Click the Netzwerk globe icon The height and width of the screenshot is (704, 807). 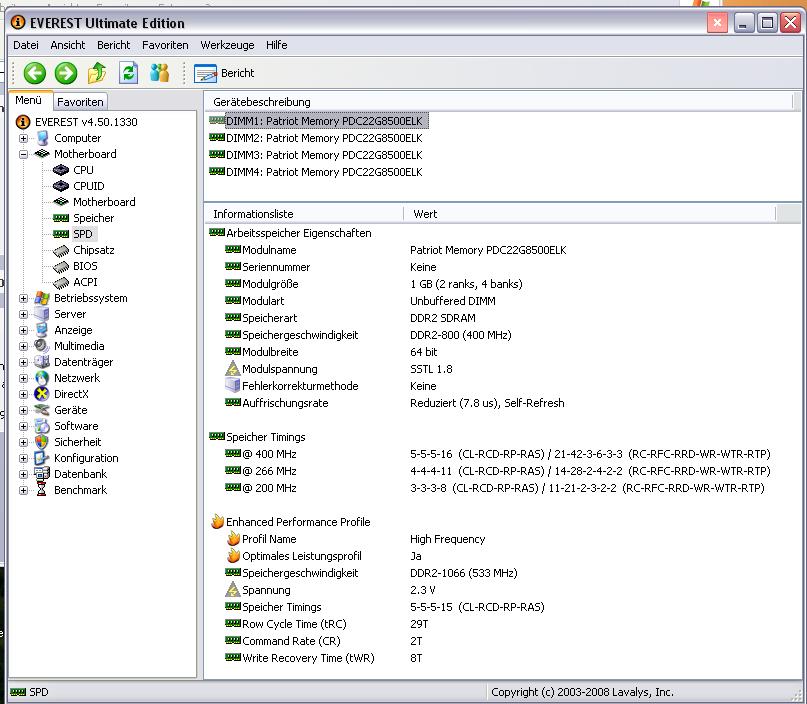(x=42, y=378)
